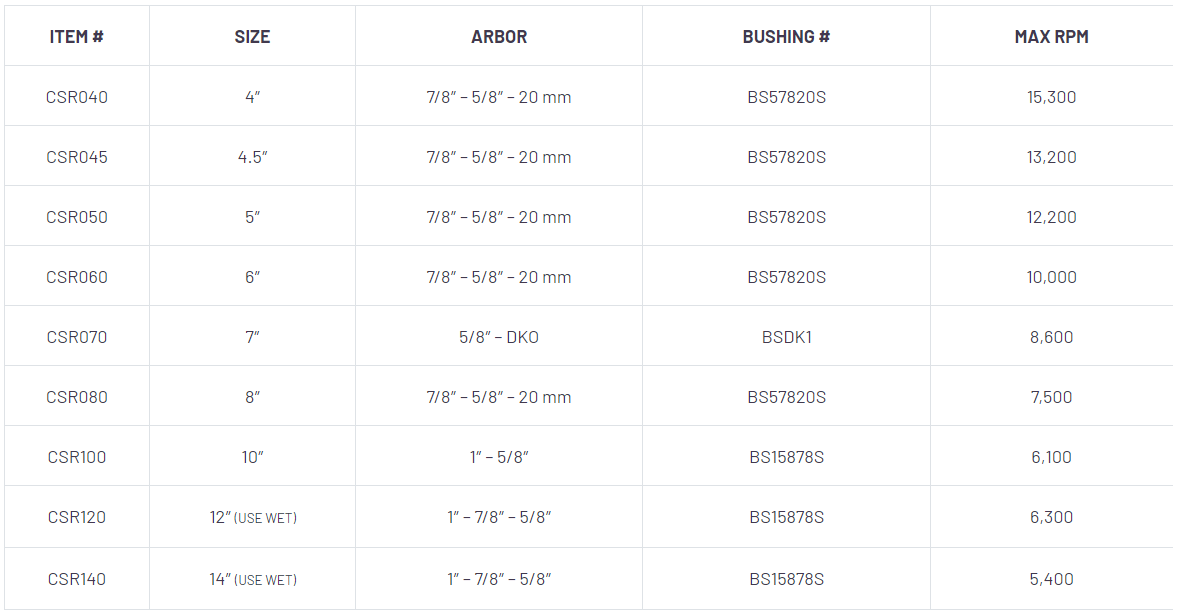Image resolution: width=1177 pixels, height=613 pixels.
Task: Select the ARBOR column header
Action: (x=499, y=37)
